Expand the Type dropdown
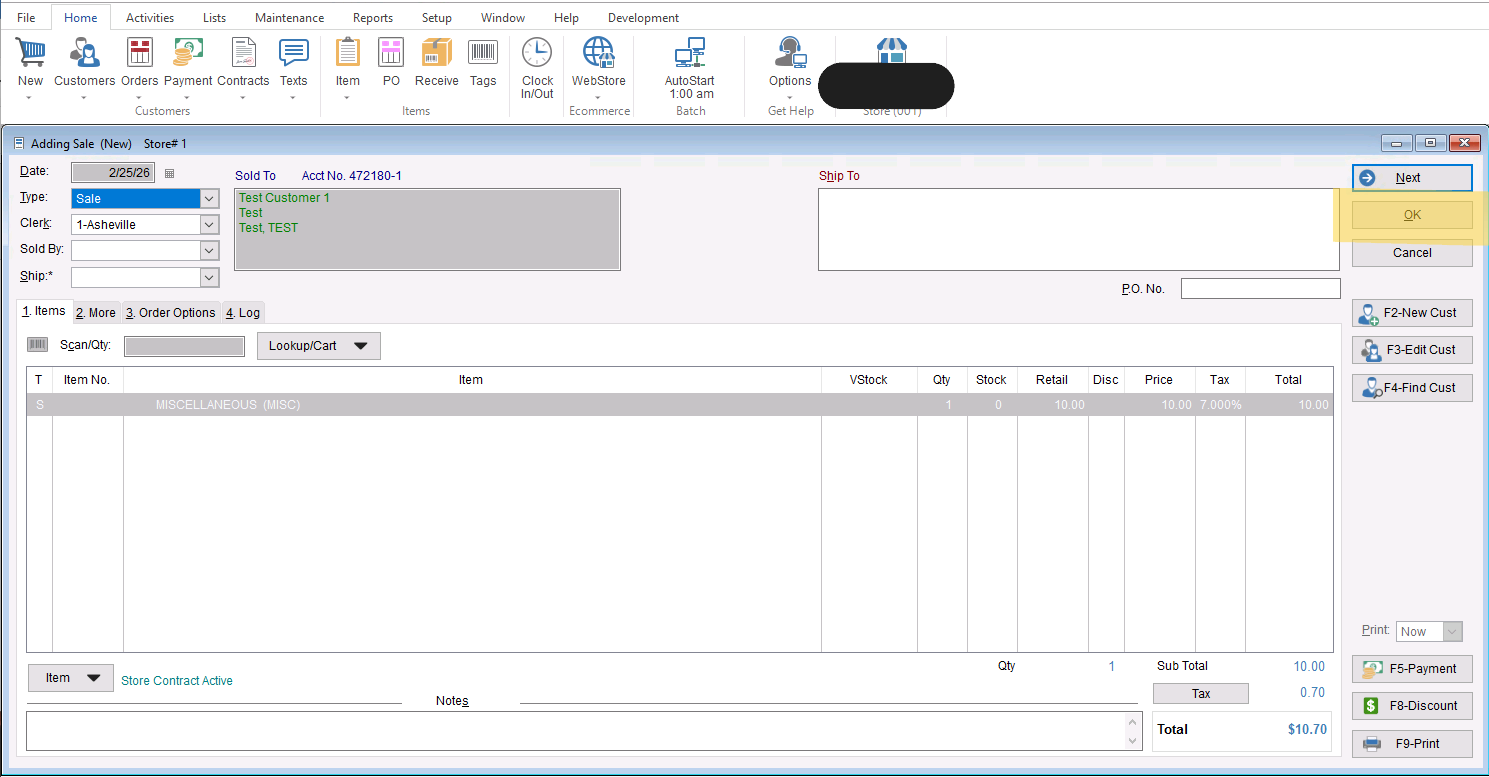This screenshot has height=777, width=1489. point(209,199)
